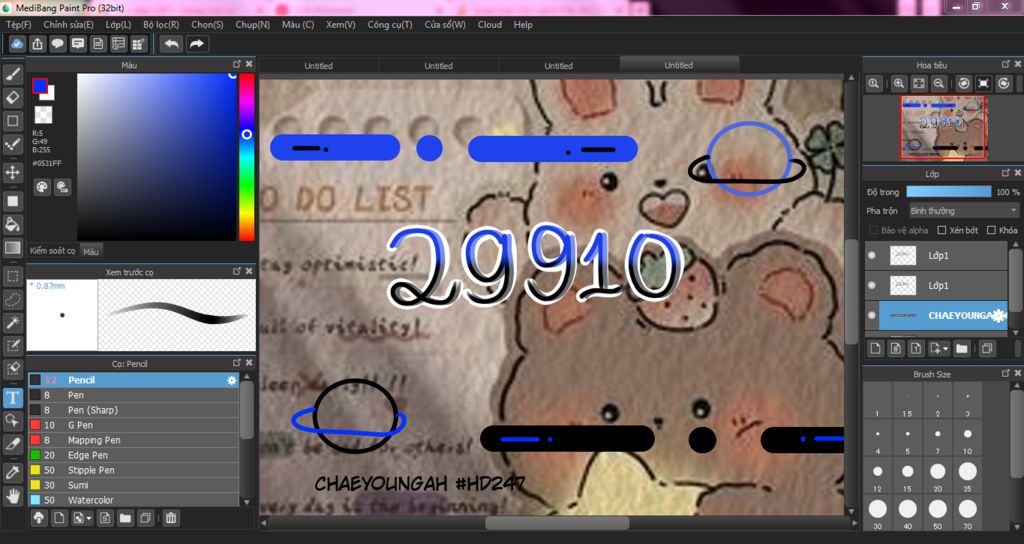Select the Gradient tool

coord(12,248)
